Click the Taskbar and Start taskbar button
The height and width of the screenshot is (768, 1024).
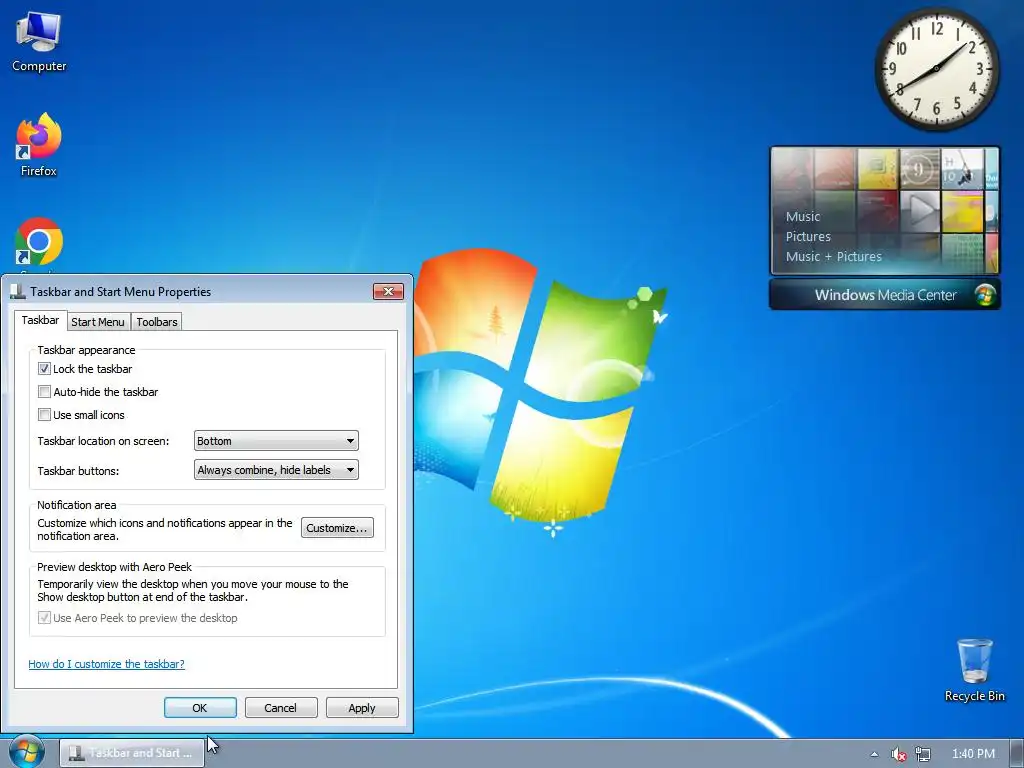(x=132, y=753)
